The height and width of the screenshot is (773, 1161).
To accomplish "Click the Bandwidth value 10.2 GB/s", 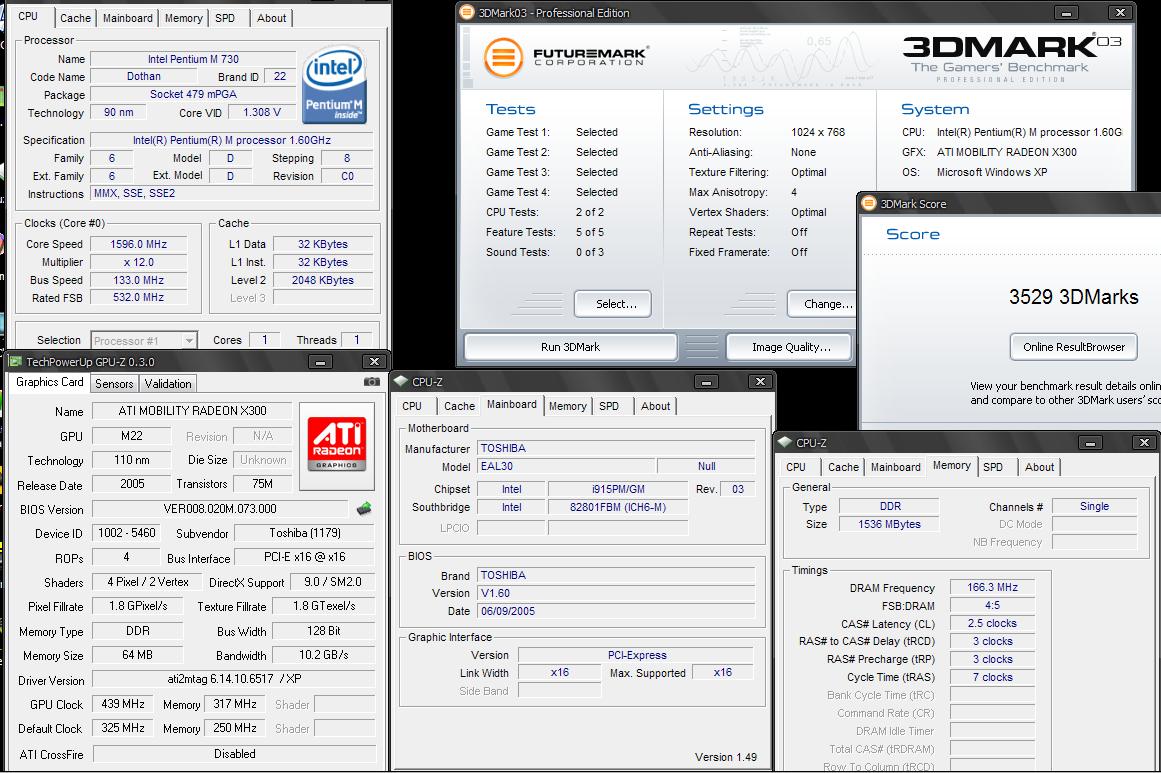I will 324,655.
